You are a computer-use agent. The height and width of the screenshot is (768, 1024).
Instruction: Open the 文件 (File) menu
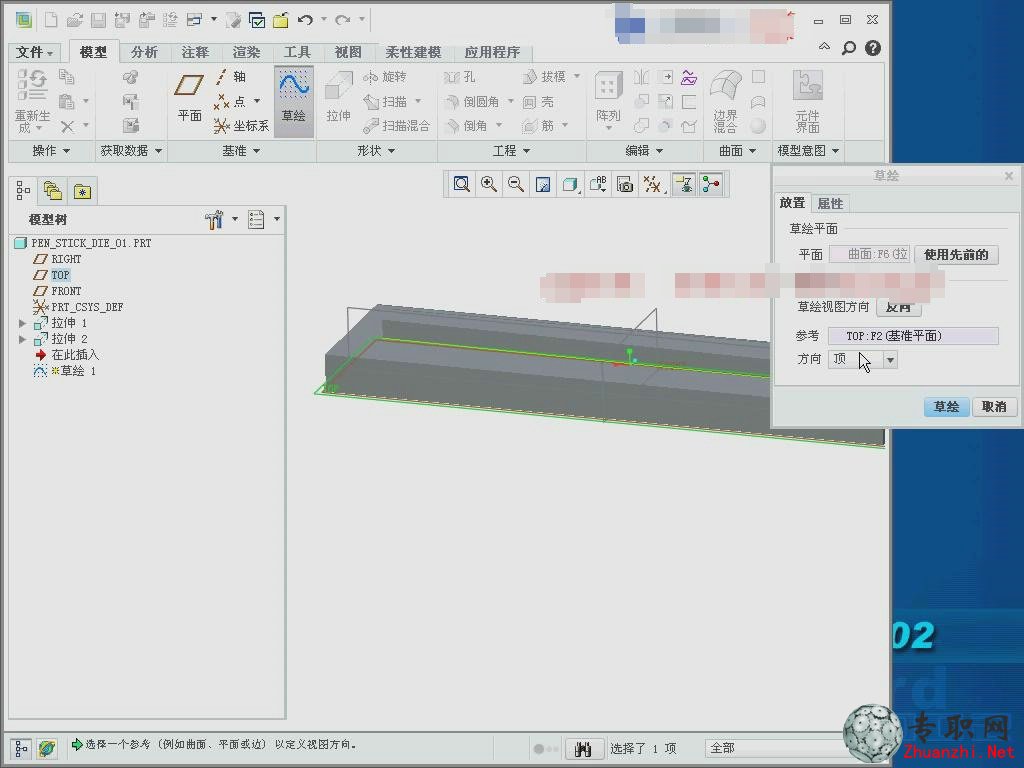[34, 52]
